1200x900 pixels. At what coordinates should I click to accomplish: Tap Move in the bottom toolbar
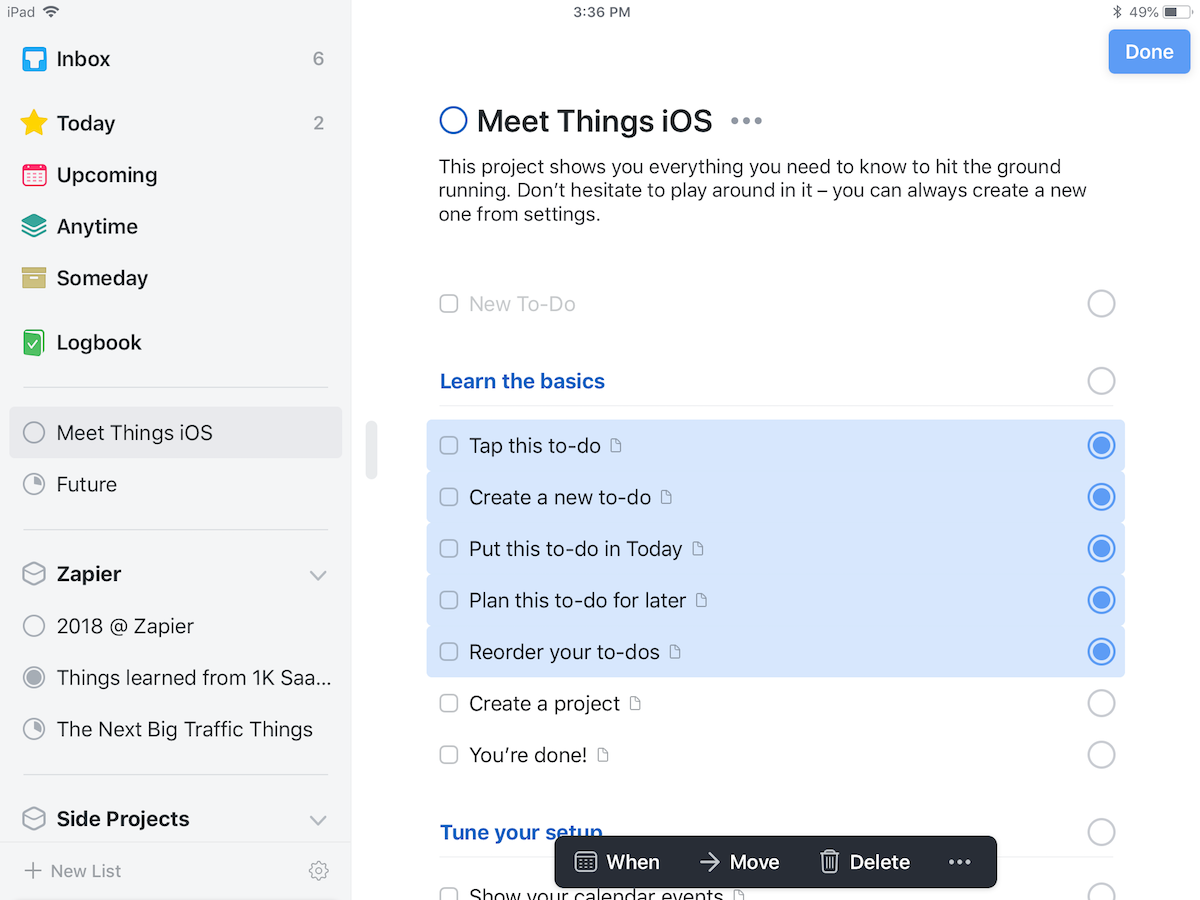coord(739,862)
